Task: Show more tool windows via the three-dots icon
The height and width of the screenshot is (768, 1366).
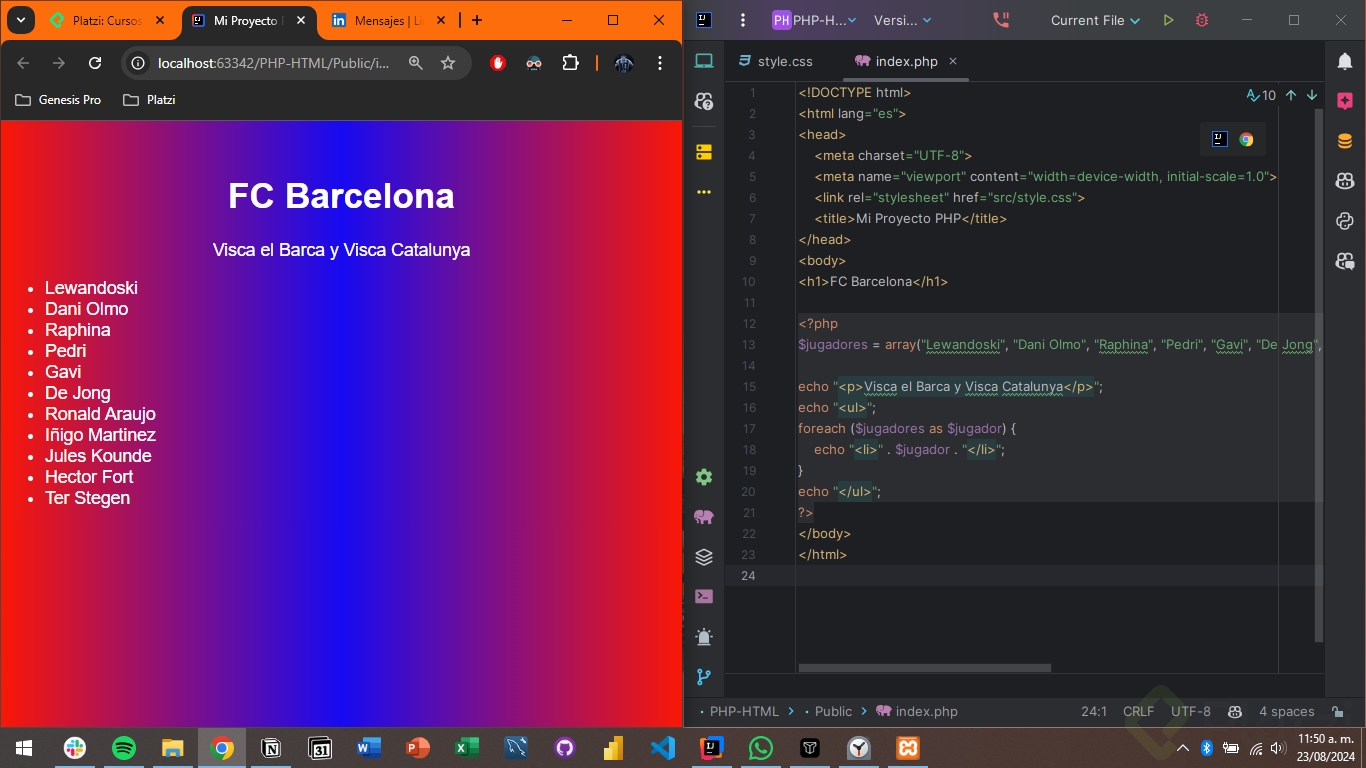Action: pyautogui.click(x=704, y=191)
